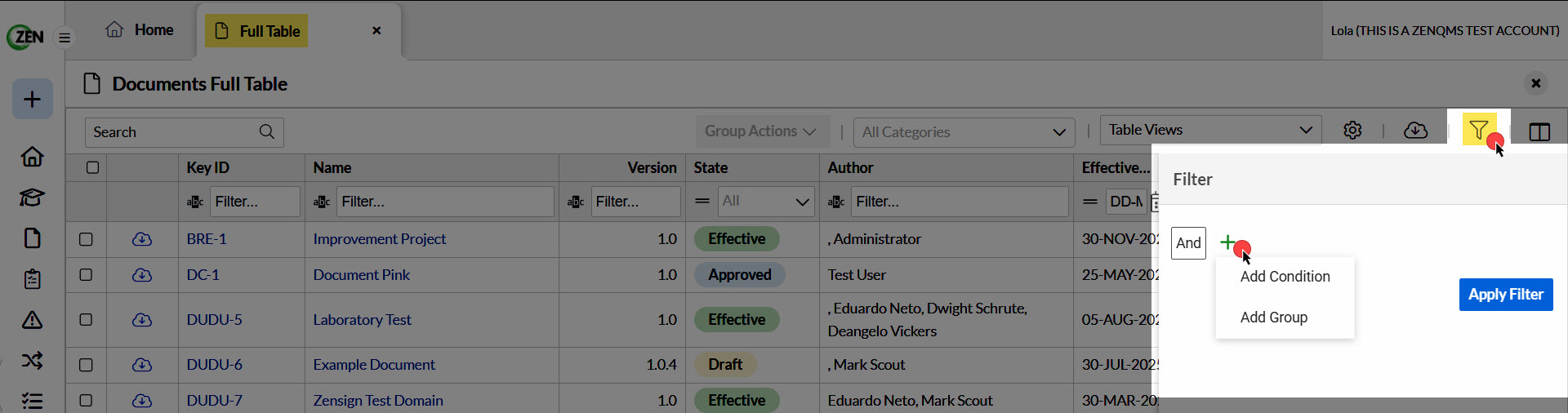
Task: Download the DUDU-7 document via cloud icon
Action: tap(142, 401)
